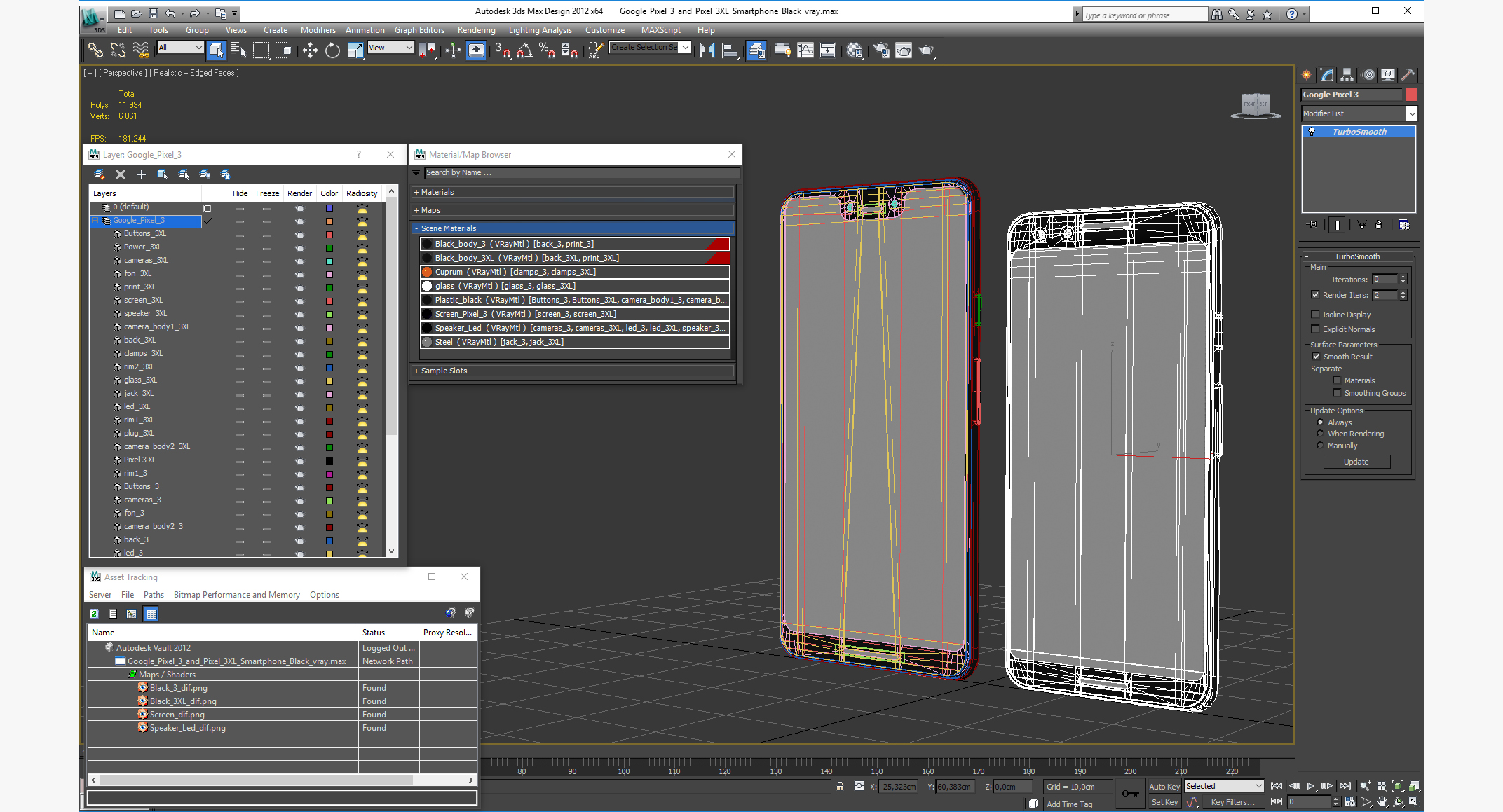Viewport: 1503px width, 812px height.
Task: Toggle the Percent Snap icon
Action: pos(547,50)
